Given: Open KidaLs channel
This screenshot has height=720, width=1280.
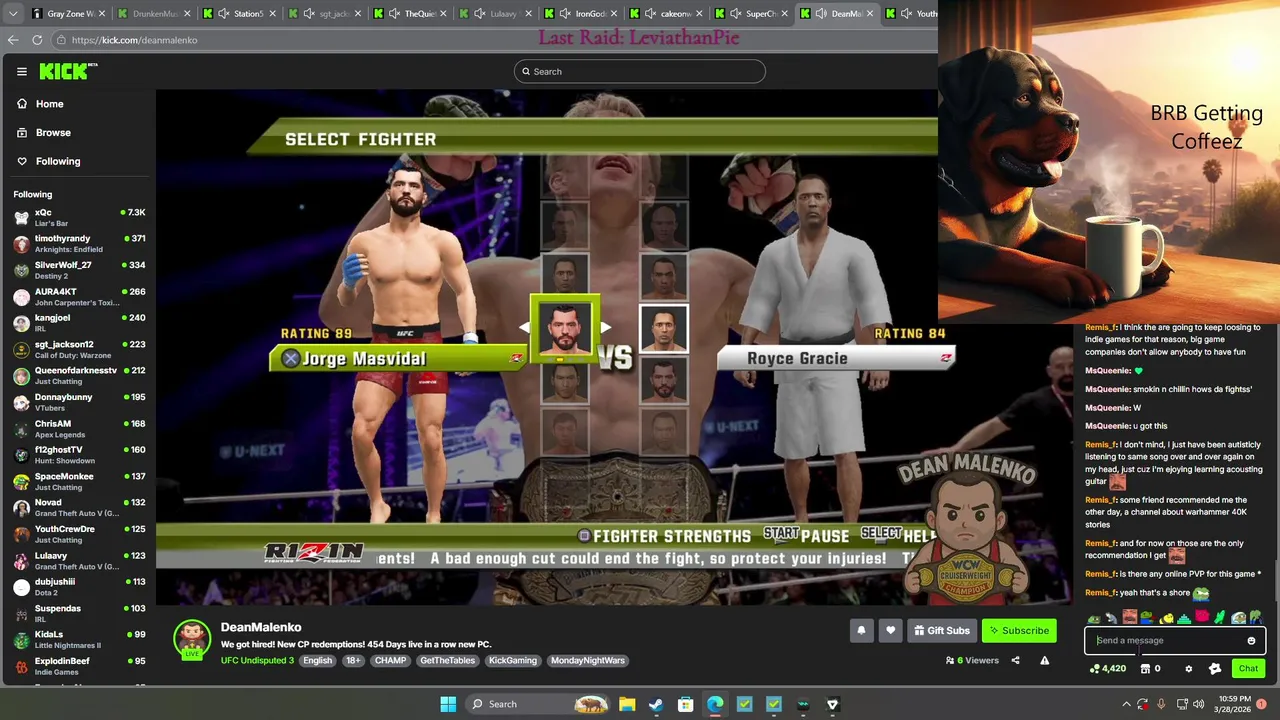Looking at the screenshot, I should point(78,639).
